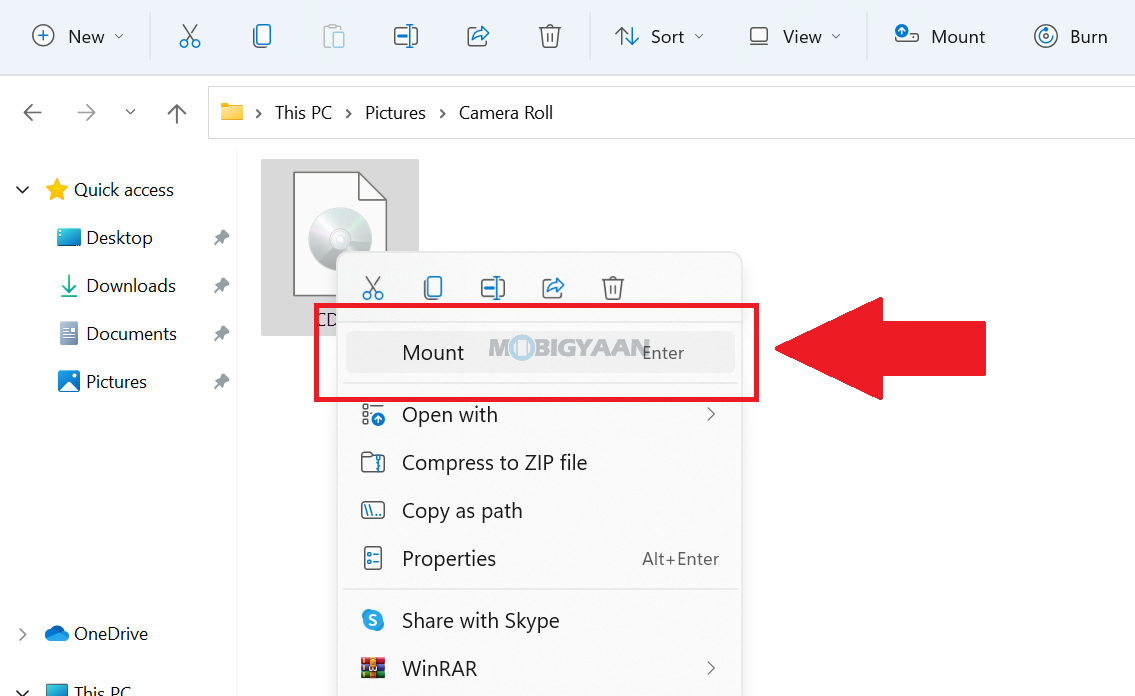Click the Delete icon in the context menu
This screenshot has width=1135, height=696.
pos(613,288)
